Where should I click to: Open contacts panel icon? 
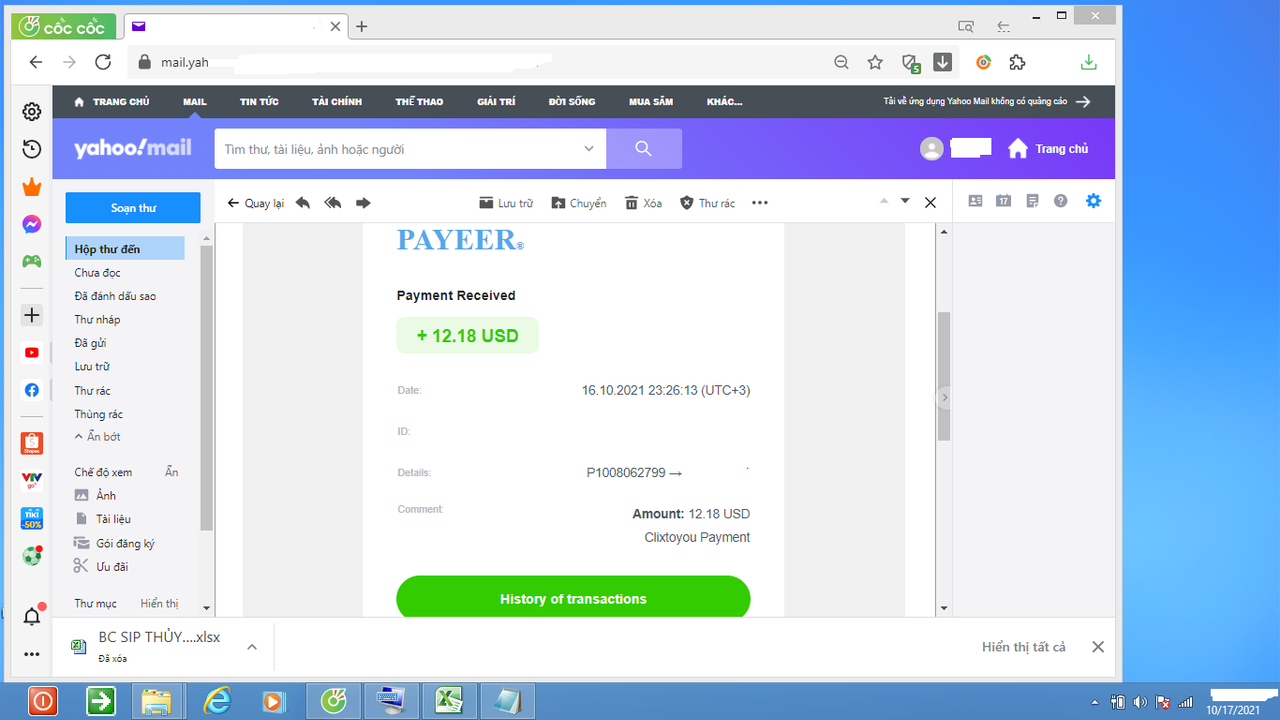tap(976, 201)
